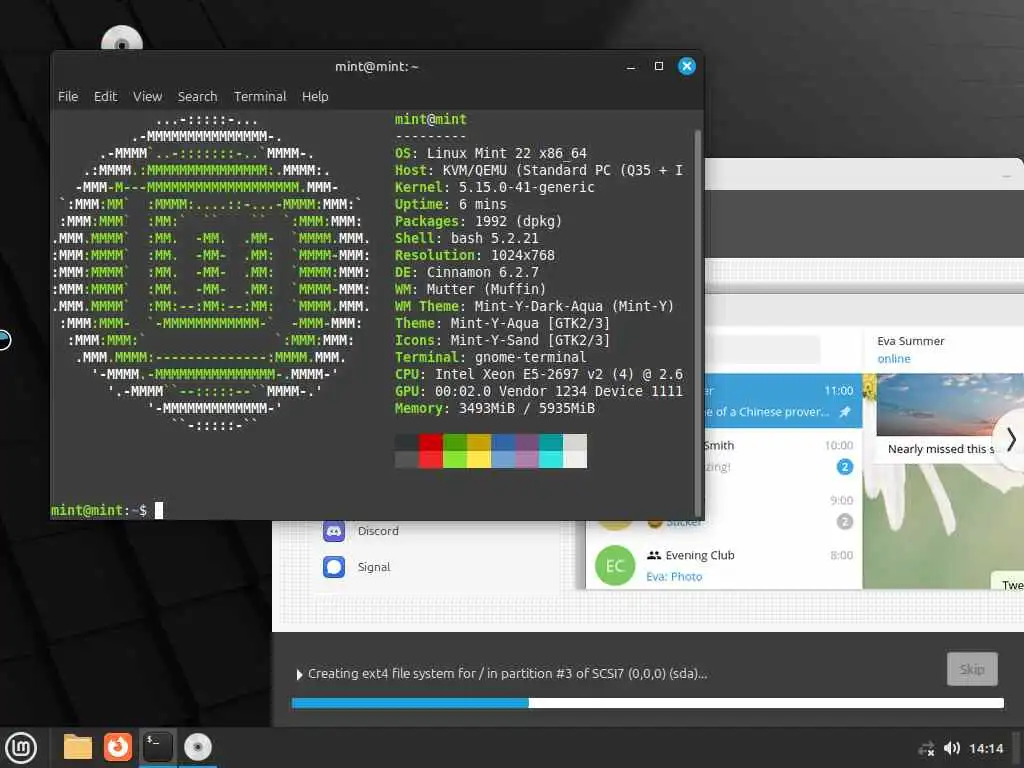Select the Discord label in slideshow
Viewport: 1024px width, 768px height.
[x=378, y=531]
